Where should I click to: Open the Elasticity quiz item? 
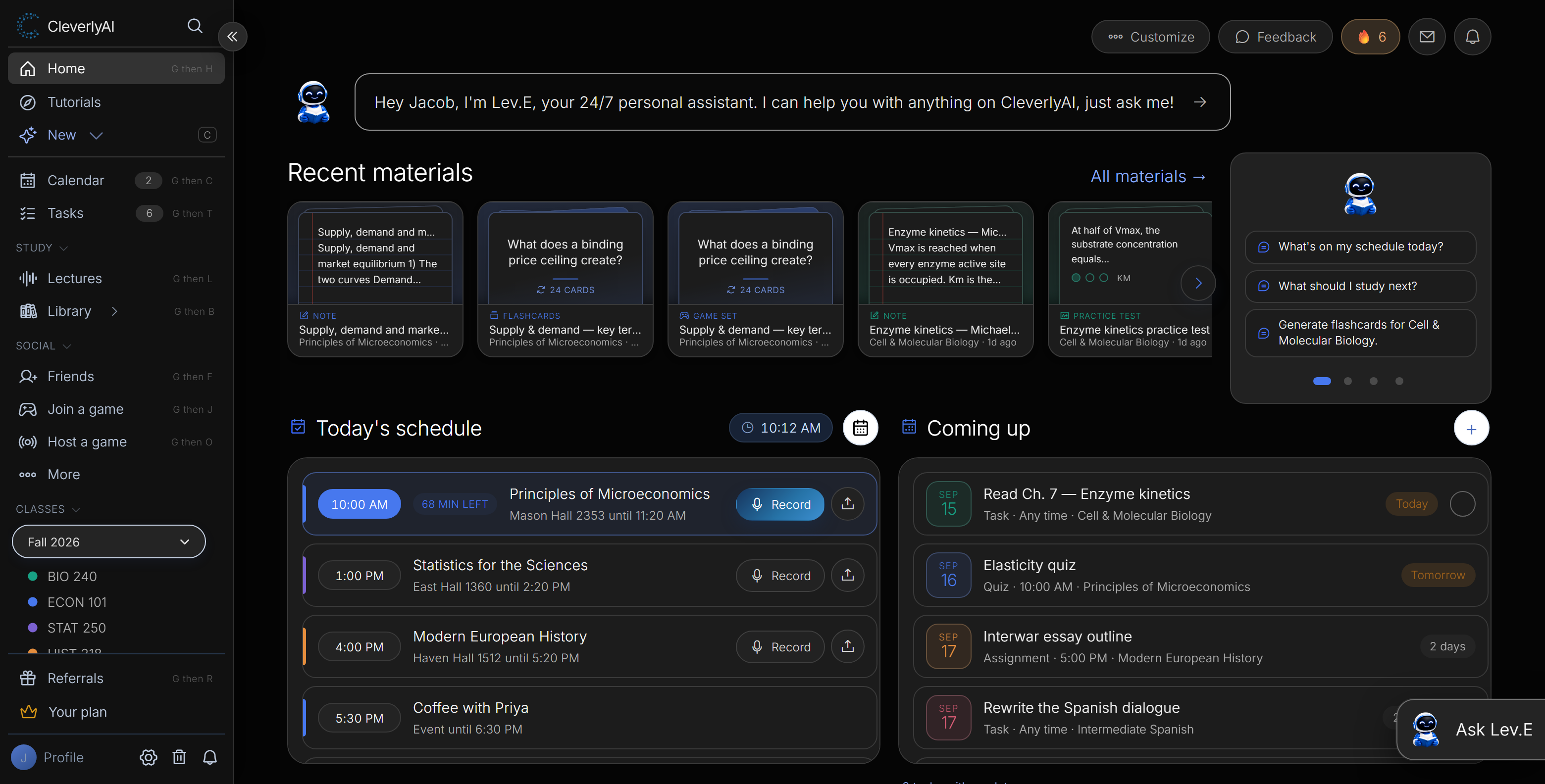[1200, 575]
